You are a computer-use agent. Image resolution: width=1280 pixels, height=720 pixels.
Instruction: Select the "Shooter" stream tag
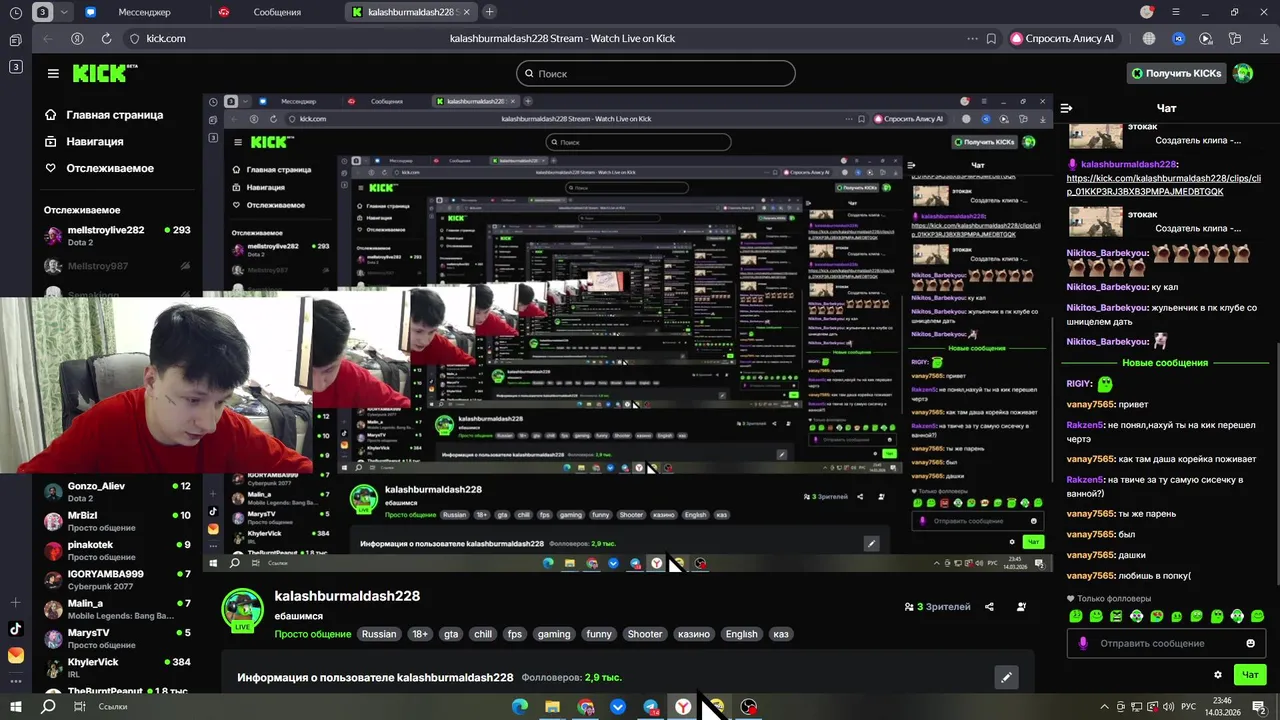point(645,634)
